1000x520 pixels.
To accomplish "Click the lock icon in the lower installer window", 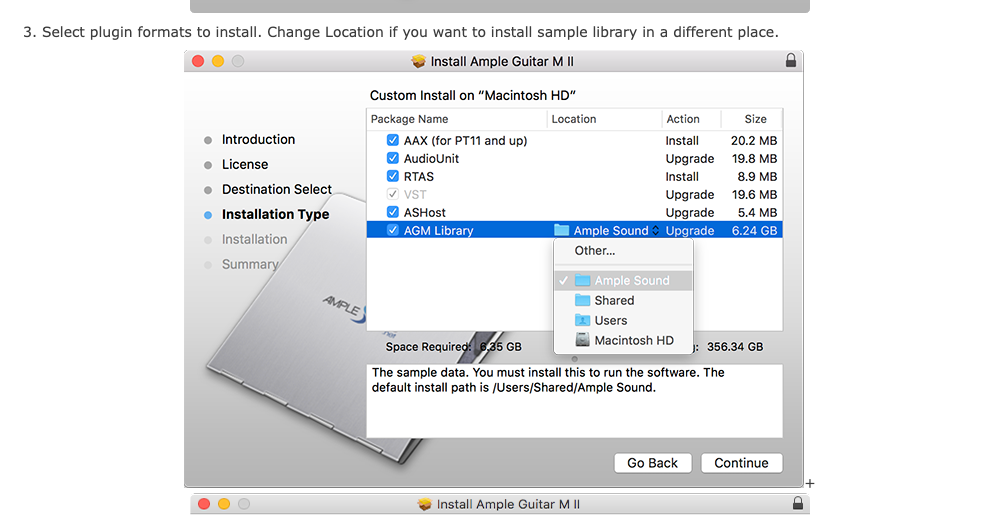I will 798,503.
